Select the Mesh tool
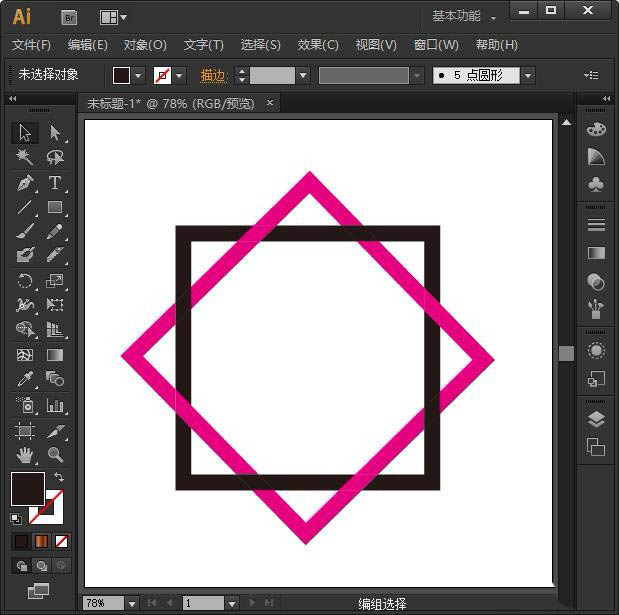 coord(25,355)
